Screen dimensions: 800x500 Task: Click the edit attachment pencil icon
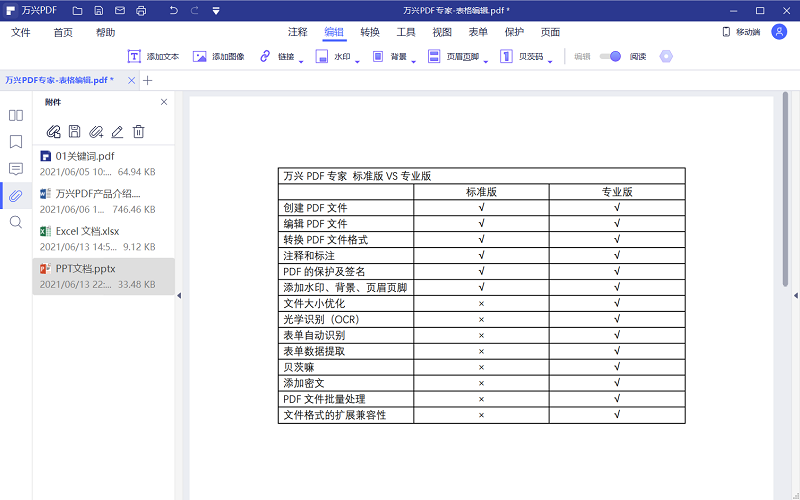[x=117, y=131]
